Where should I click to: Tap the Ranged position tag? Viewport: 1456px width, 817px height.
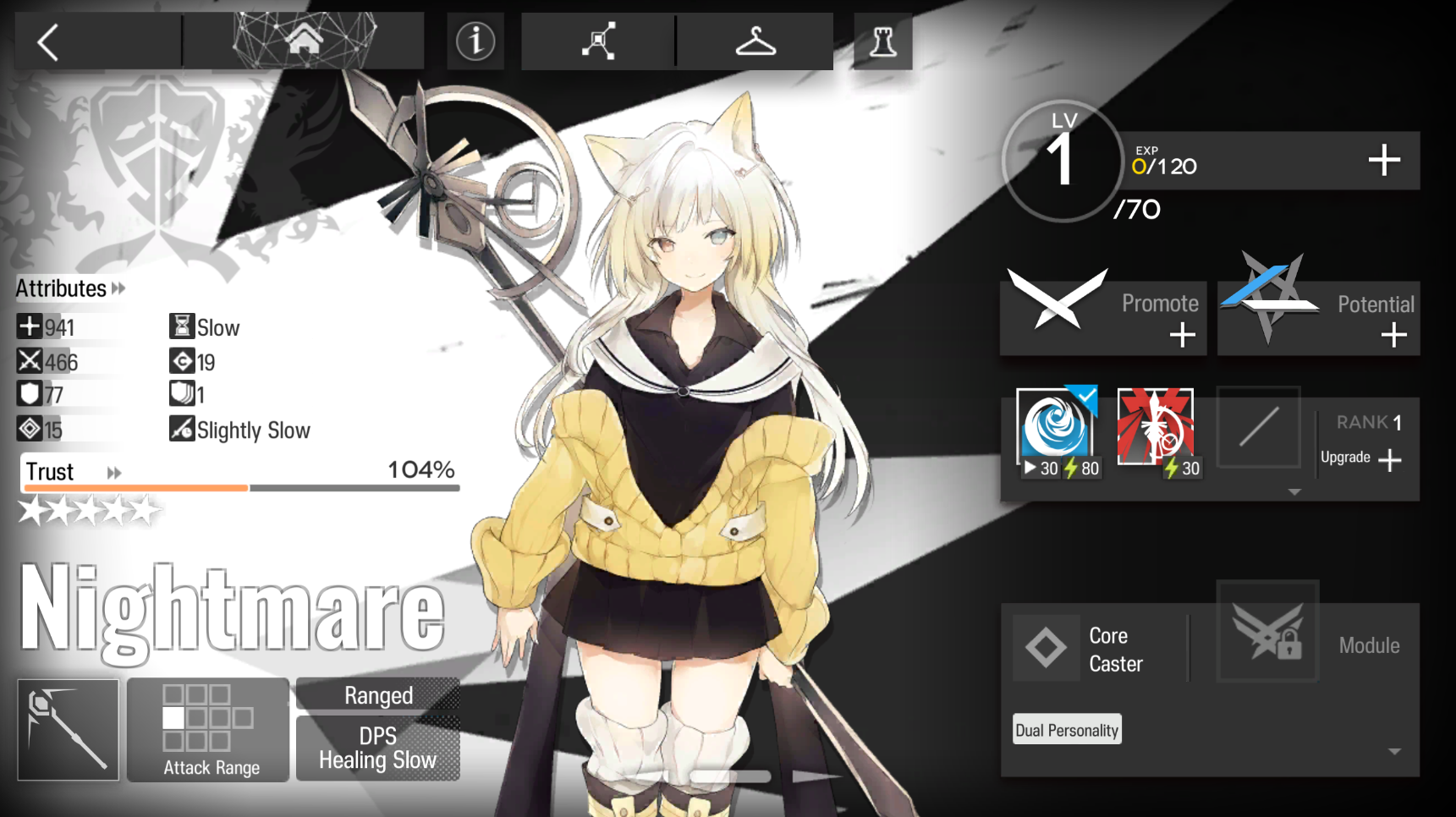pos(378,695)
